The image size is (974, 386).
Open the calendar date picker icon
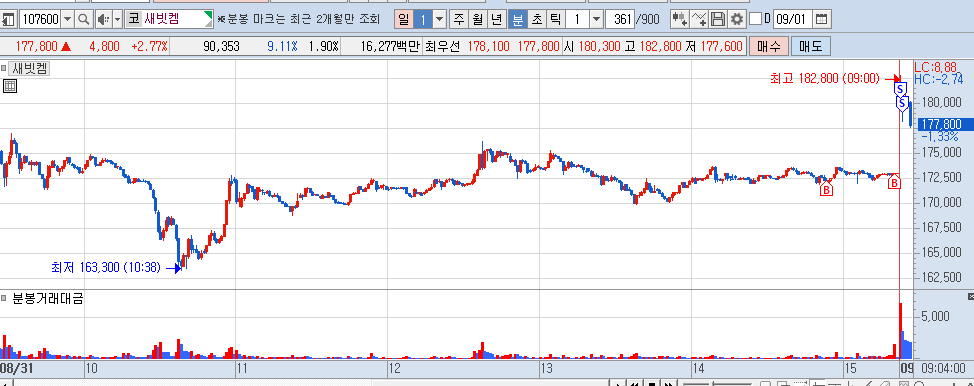click(x=821, y=19)
